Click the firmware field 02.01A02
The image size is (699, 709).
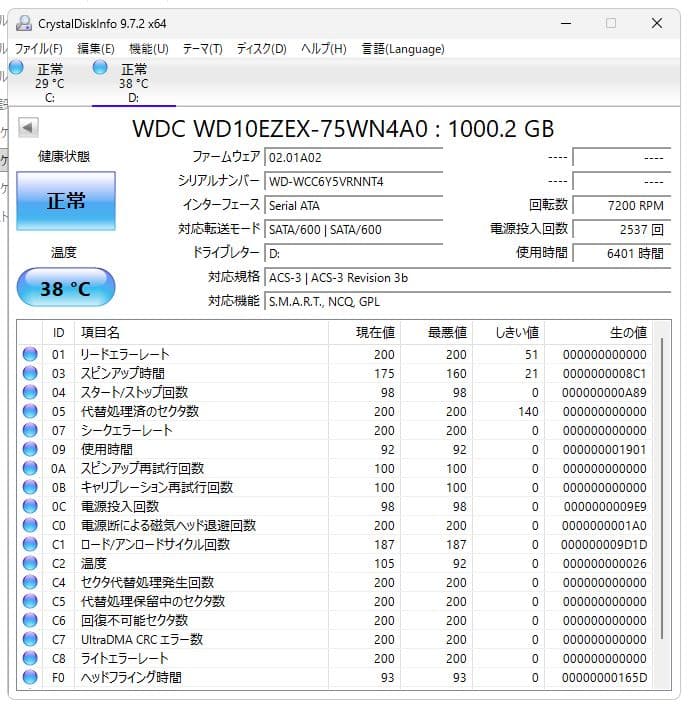pos(354,158)
